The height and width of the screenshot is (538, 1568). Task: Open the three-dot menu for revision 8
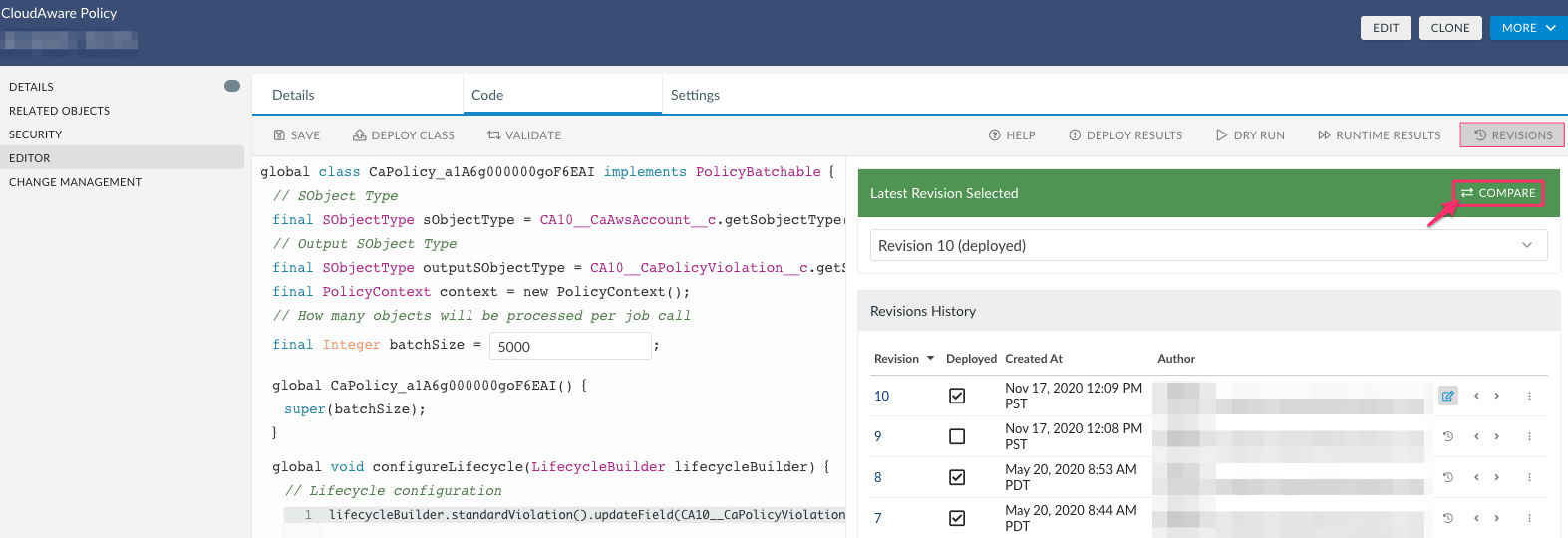pos(1529,477)
